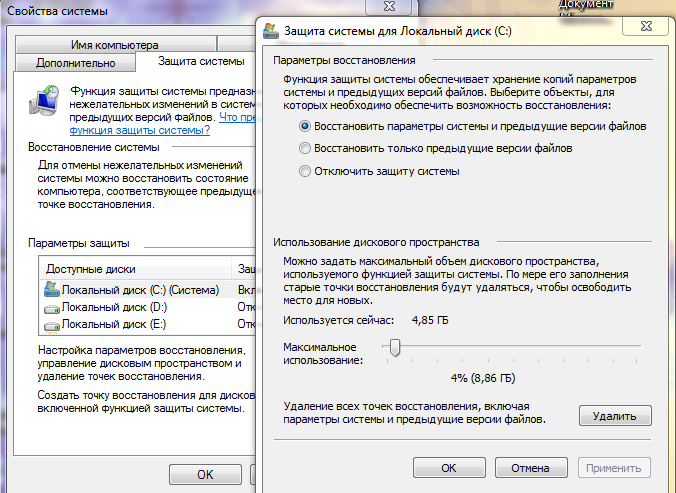Click the '4,85 ГБ' current usage value
The height and width of the screenshot is (493, 676).
tap(430, 320)
